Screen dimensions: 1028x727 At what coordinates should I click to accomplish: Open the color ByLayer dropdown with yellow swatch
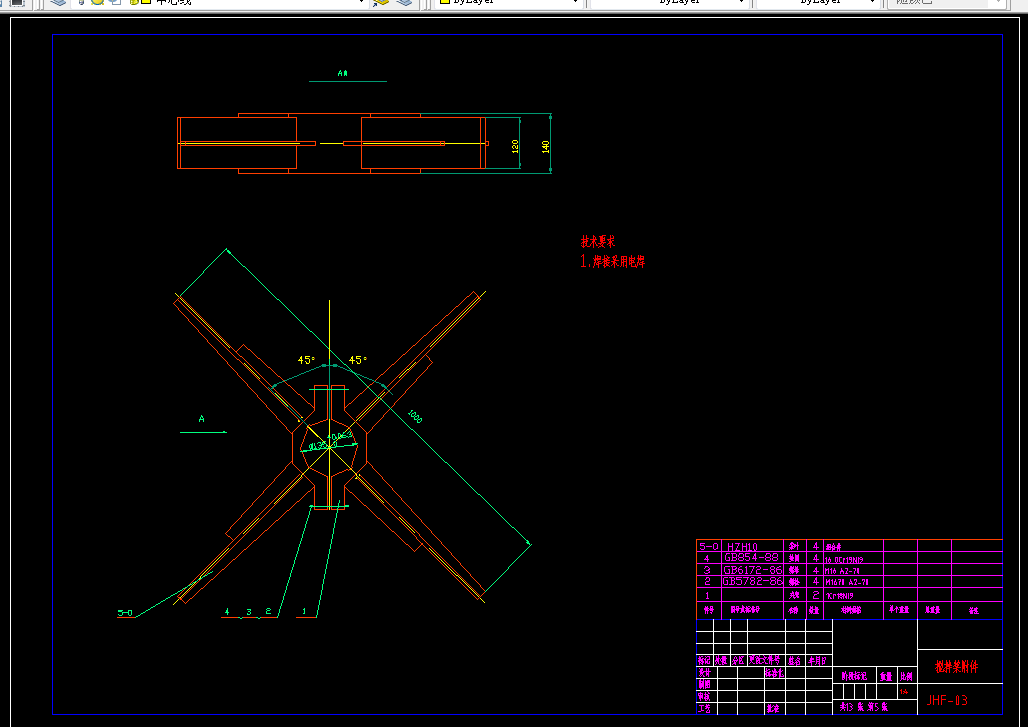tap(509, 2)
